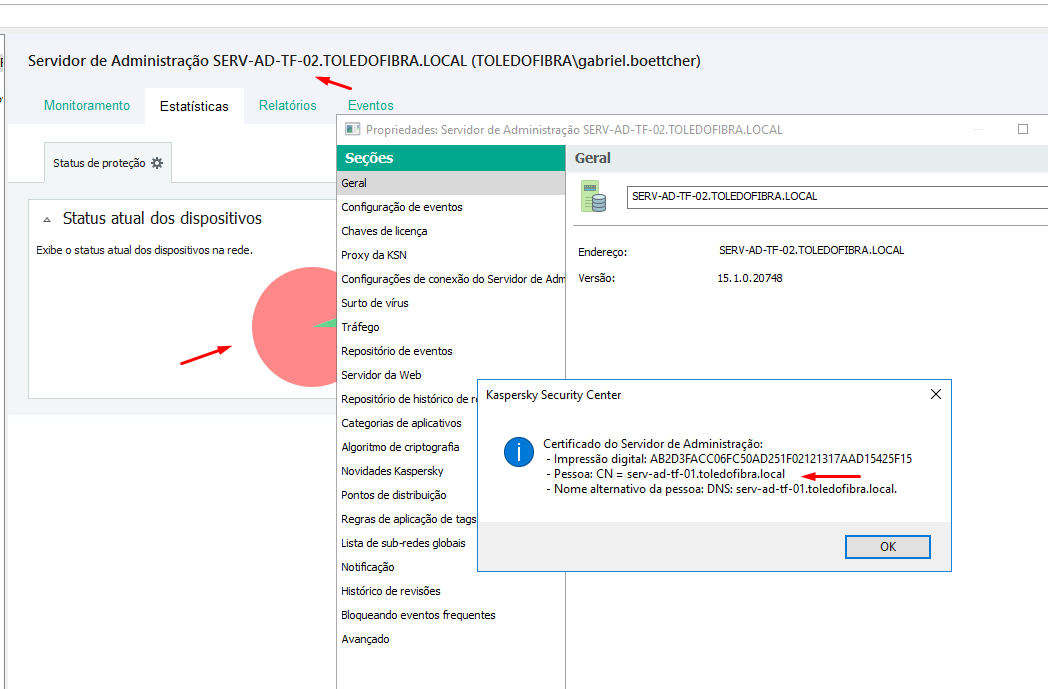Click the 'Seções' panel header

tap(451, 158)
